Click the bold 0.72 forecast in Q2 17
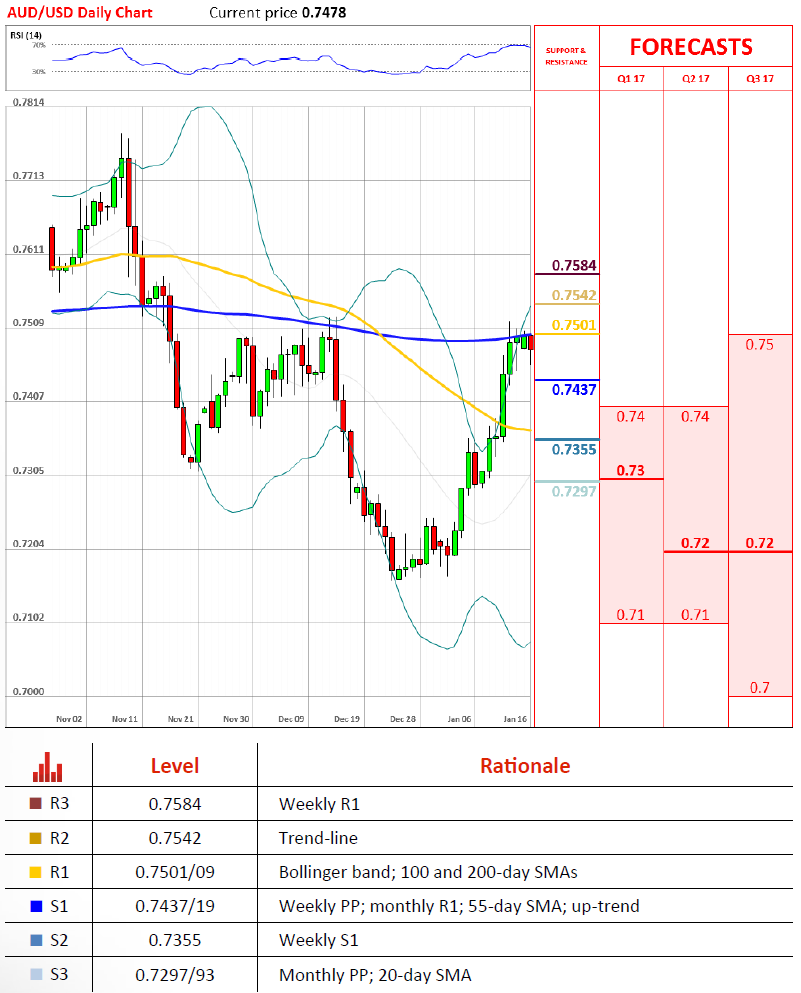This screenshot has width=801, height=993. click(x=695, y=543)
